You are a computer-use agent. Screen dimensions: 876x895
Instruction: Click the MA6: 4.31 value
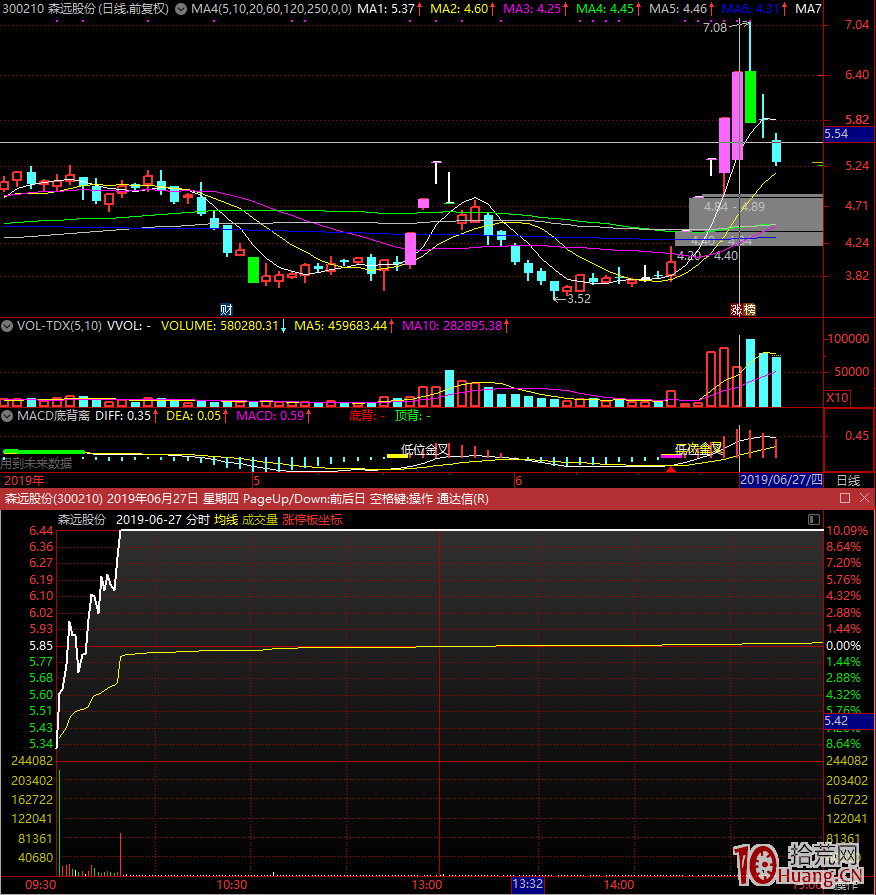tap(752, 9)
